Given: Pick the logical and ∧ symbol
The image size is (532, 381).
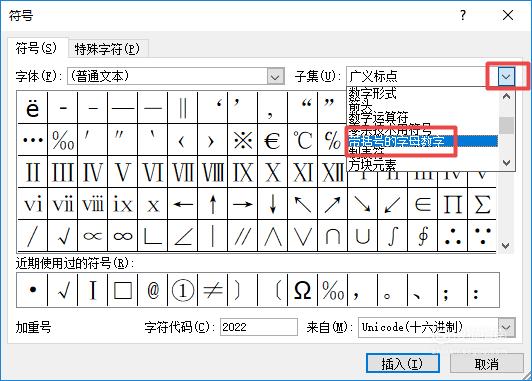Looking at the screenshot, I should tap(272, 236).
